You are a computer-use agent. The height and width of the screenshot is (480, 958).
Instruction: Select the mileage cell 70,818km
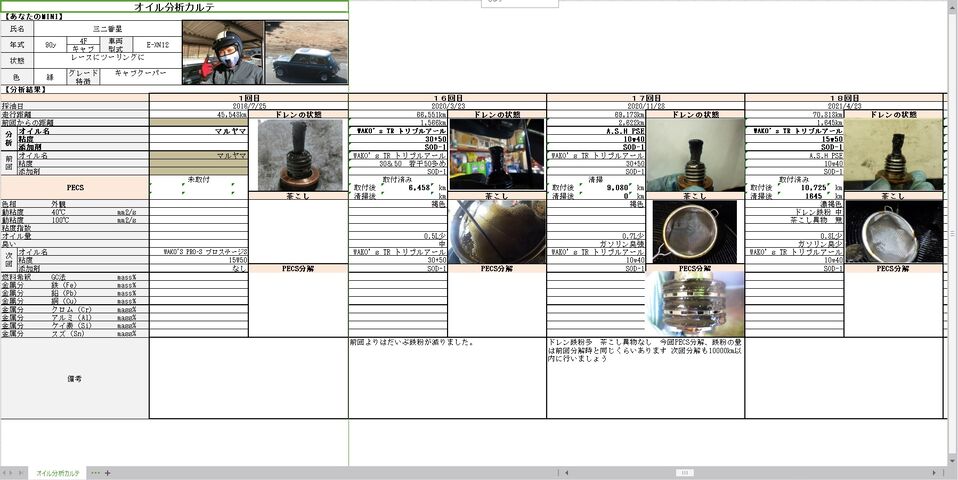coord(795,114)
